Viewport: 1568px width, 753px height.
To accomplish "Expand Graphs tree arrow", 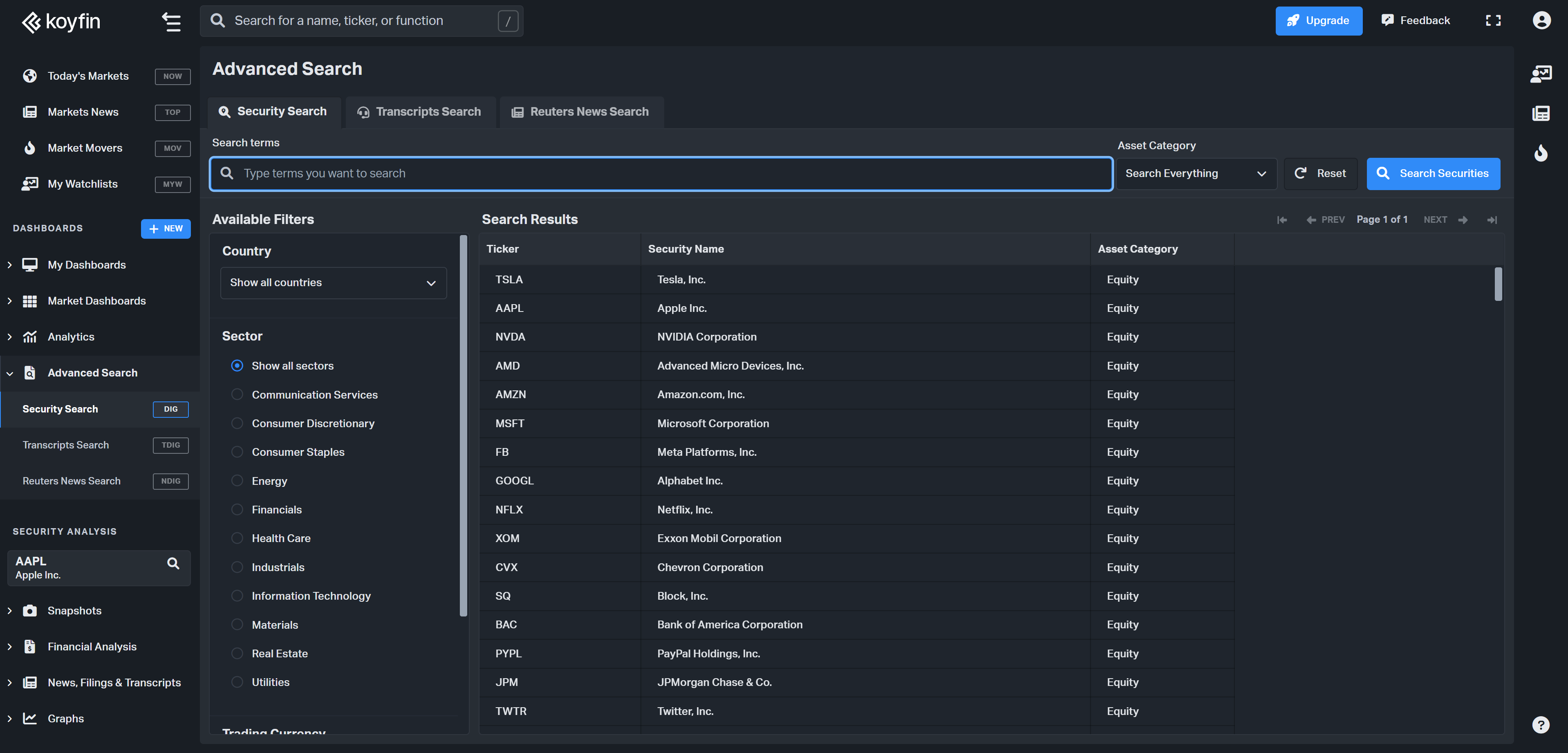I will (x=10, y=718).
